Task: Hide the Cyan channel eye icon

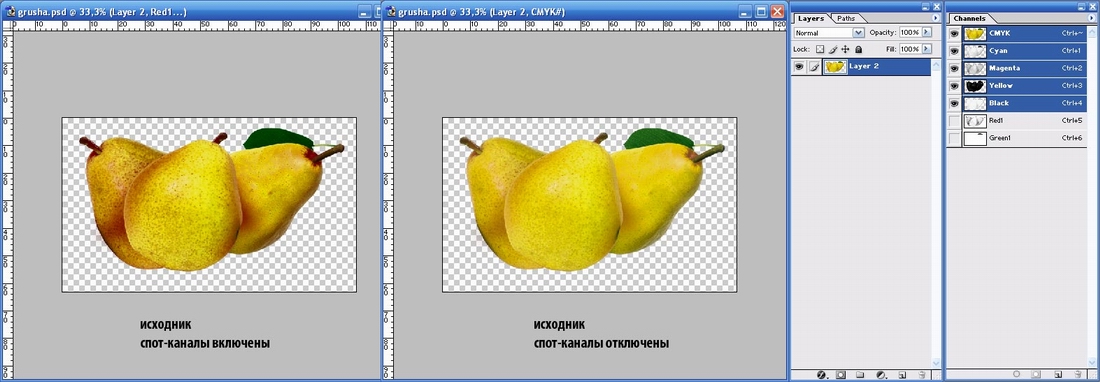Action: (953, 51)
